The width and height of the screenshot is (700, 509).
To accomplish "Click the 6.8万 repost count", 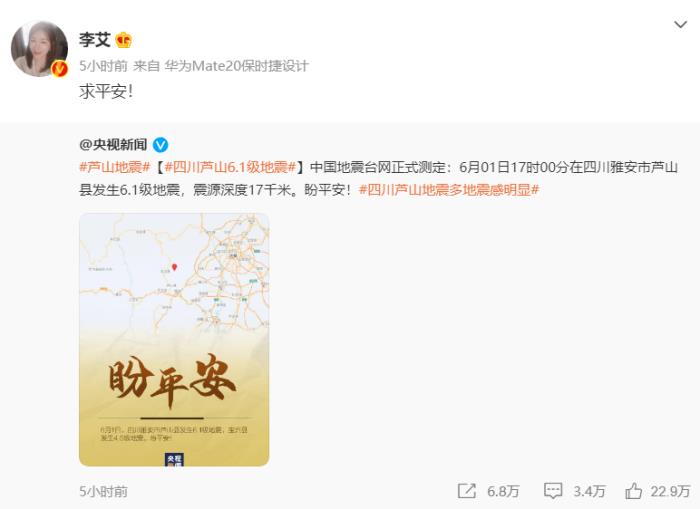I will pos(503,492).
